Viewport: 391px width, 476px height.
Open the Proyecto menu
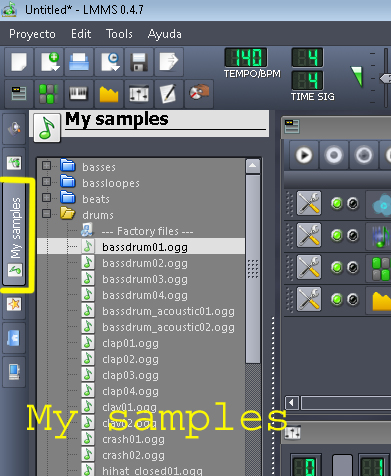(x=32, y=34)
